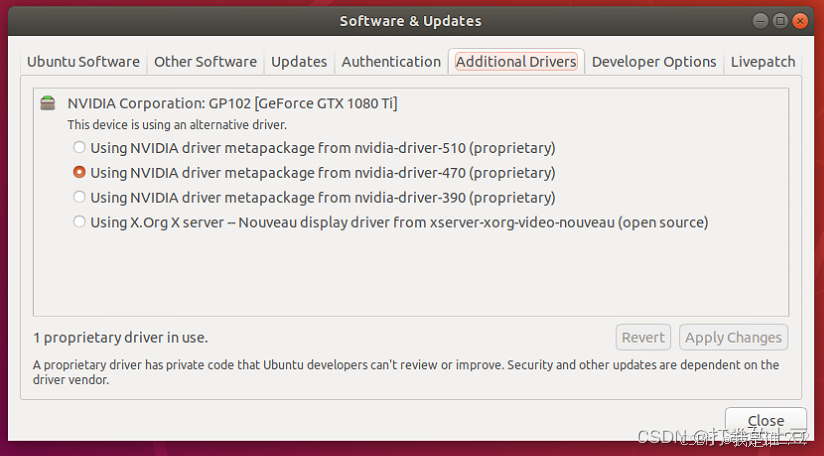
Task: Click the Apply Changes button
Action: pos(733,337)
